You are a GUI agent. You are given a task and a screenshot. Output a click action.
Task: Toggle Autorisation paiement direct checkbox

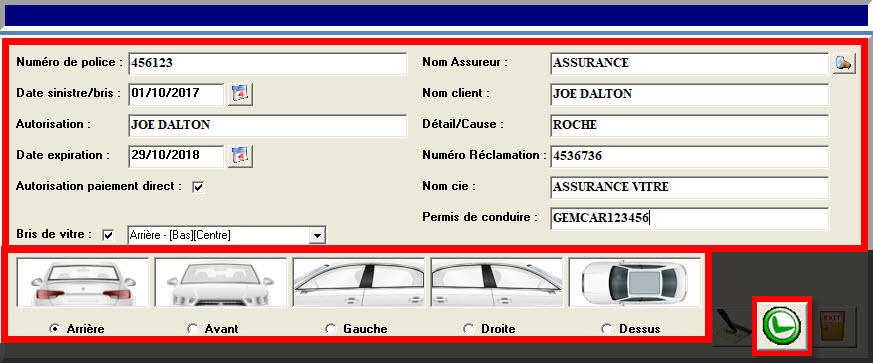pyautogui.click(x=198, y=188)
